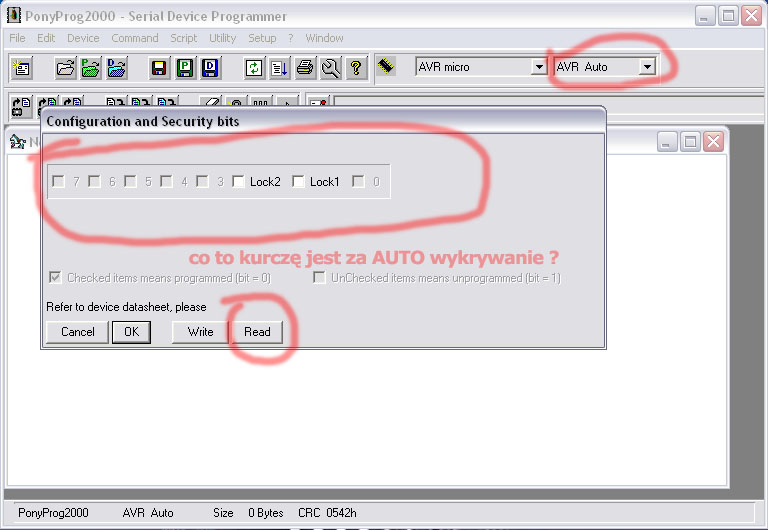Toggle checkbox for bit 5
Image resolution: width=768 pixels, height=530 pixels.
(x=130, y=182)
